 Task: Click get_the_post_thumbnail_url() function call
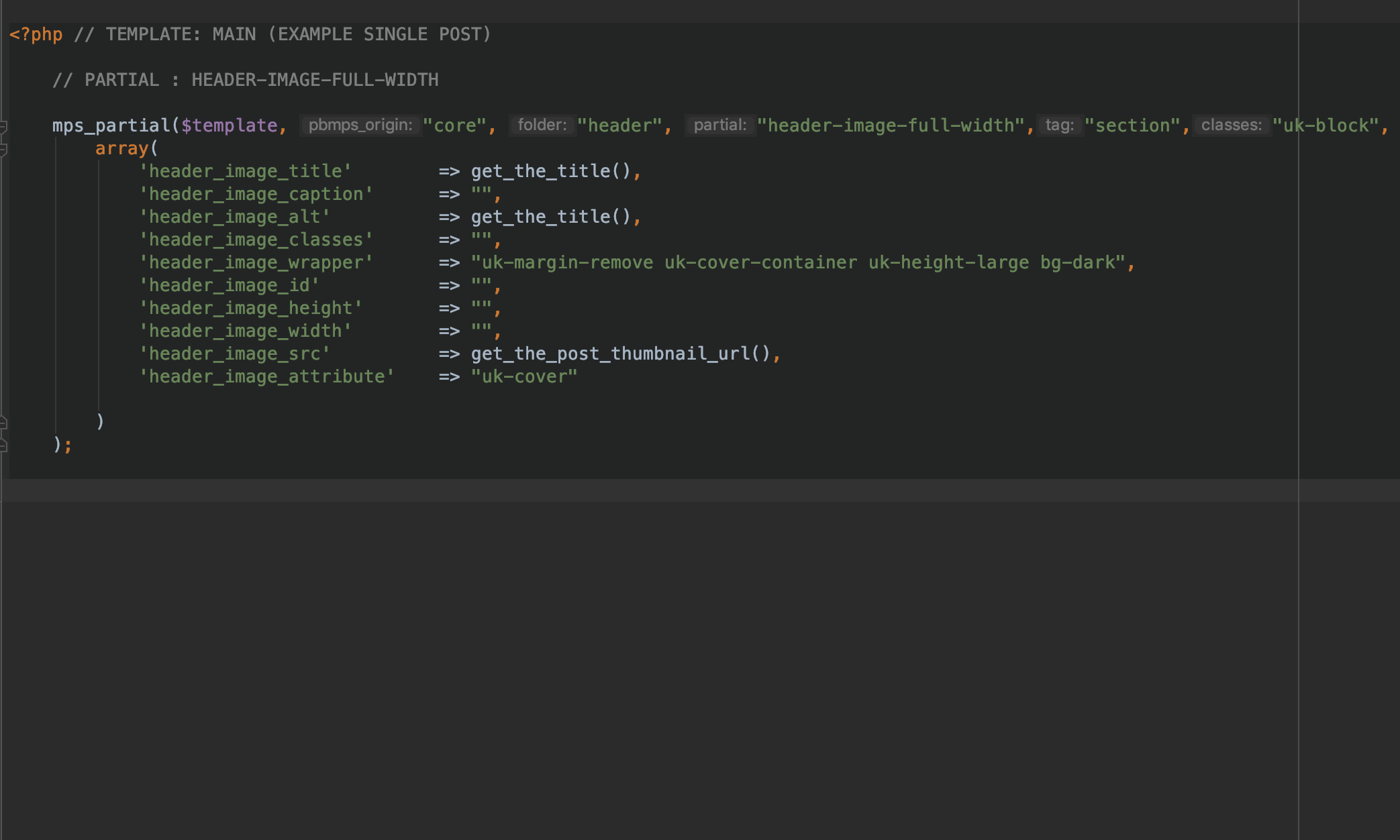point(621,354)
